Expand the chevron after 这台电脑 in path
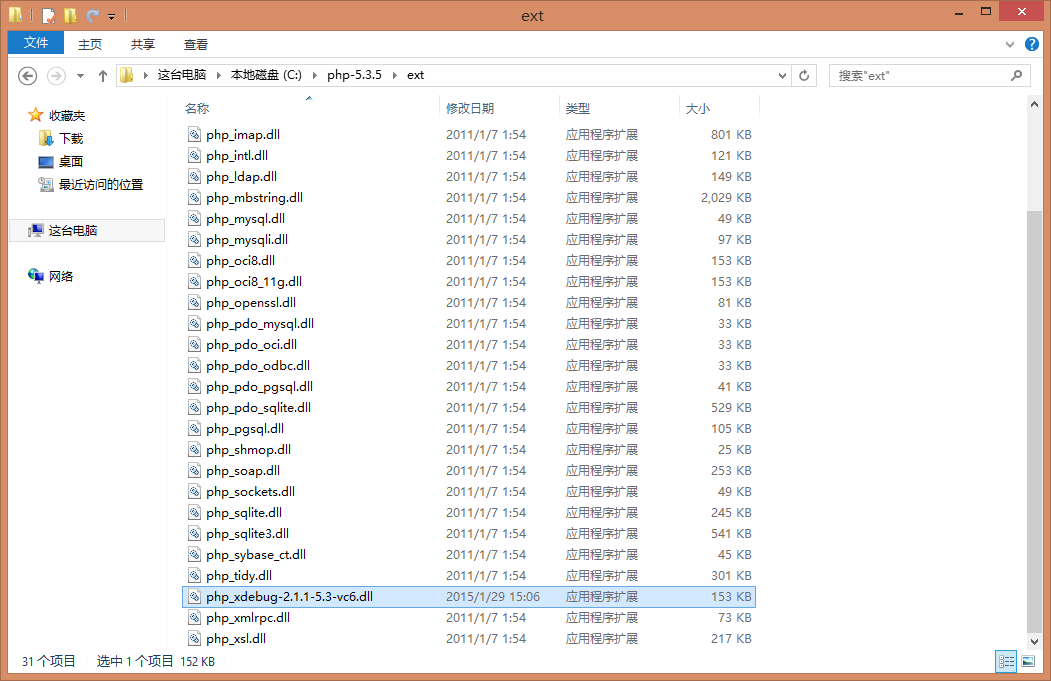This screenshot has width=1051, height=681. 219,75
